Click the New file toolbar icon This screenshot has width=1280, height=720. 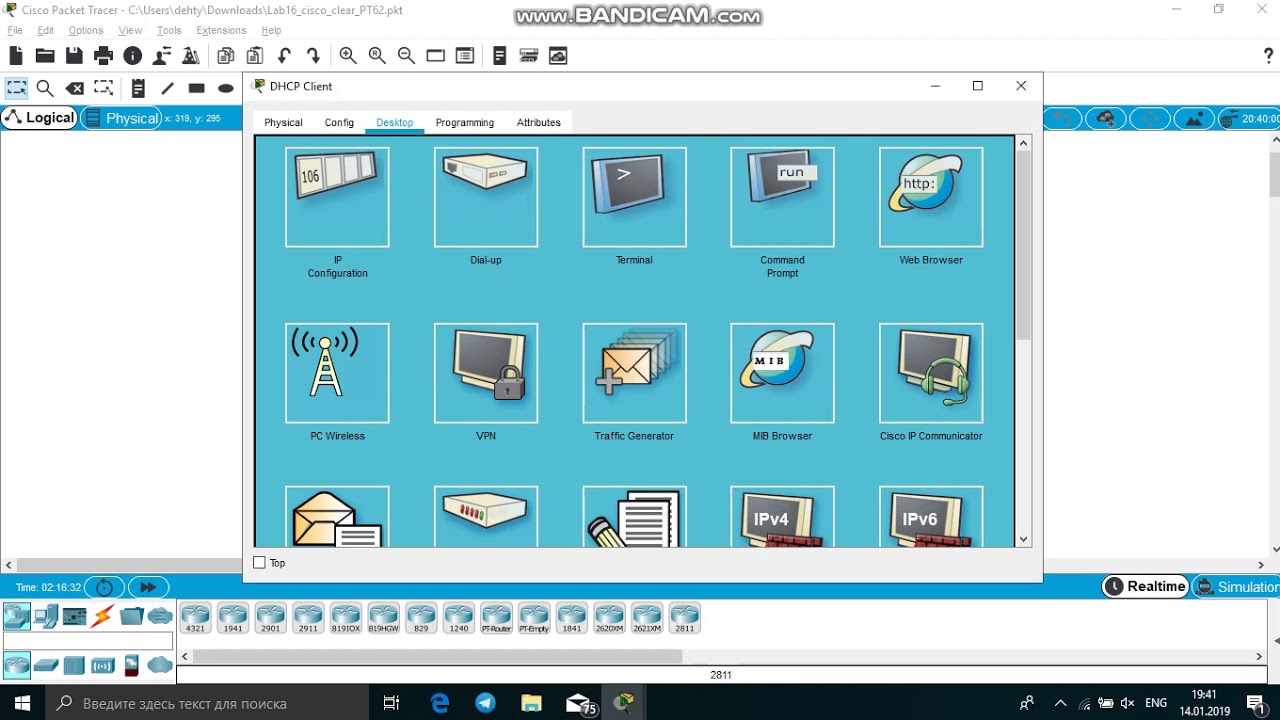16,56
